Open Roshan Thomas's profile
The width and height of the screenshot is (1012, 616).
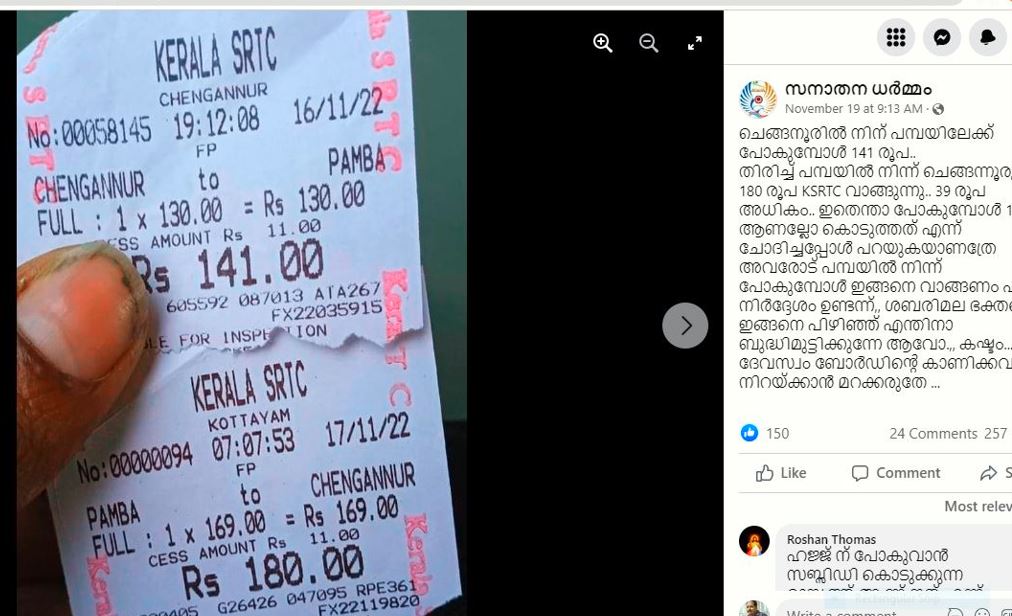tap(831, 539)
